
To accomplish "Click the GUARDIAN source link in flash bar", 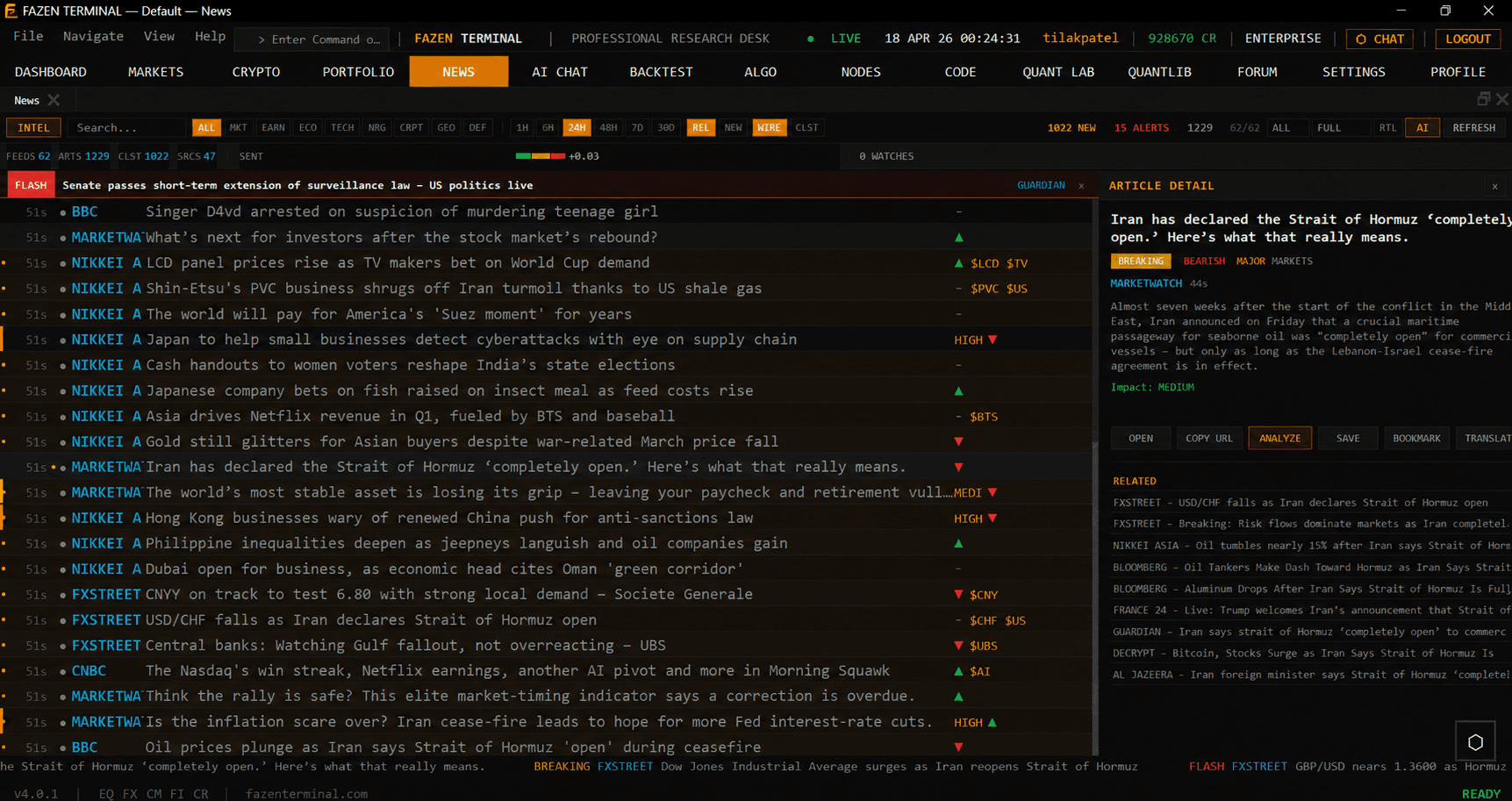I will point(1041,186).
